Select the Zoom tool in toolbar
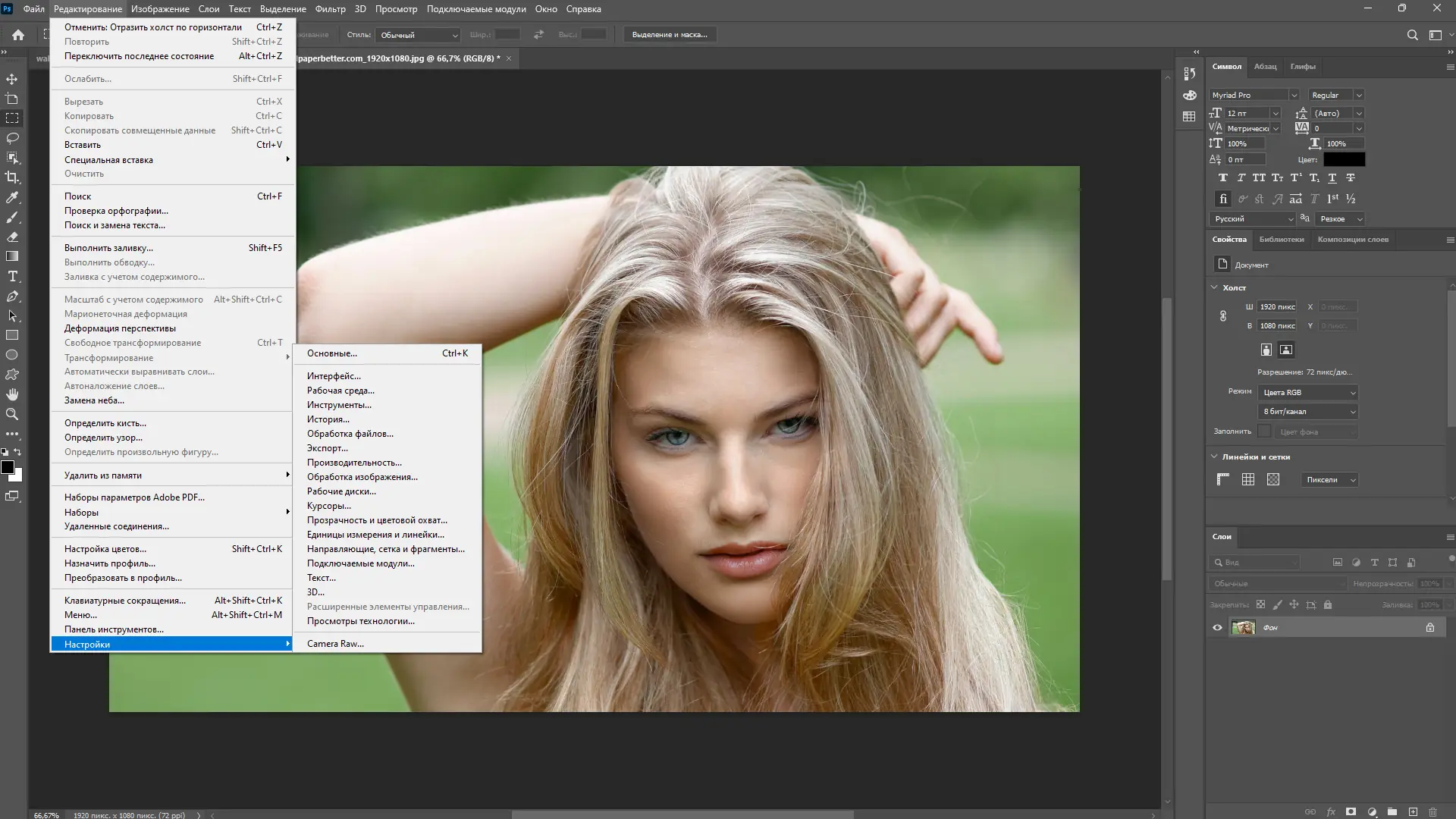The height and width of the screenshot is (819, 1456). [12, 414]
